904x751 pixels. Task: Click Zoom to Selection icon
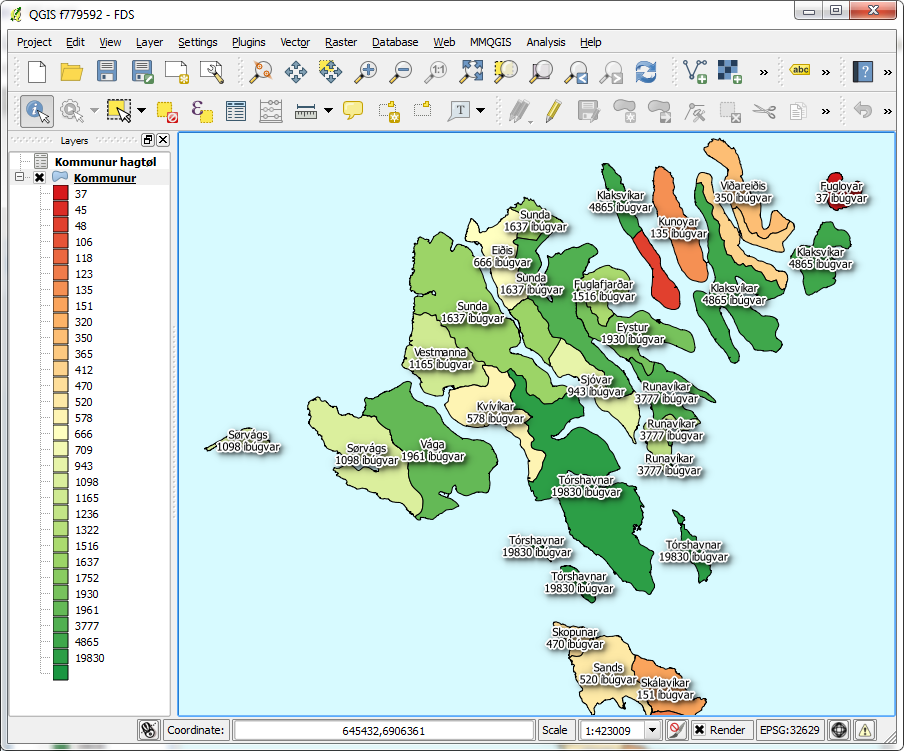pos(506,72)
